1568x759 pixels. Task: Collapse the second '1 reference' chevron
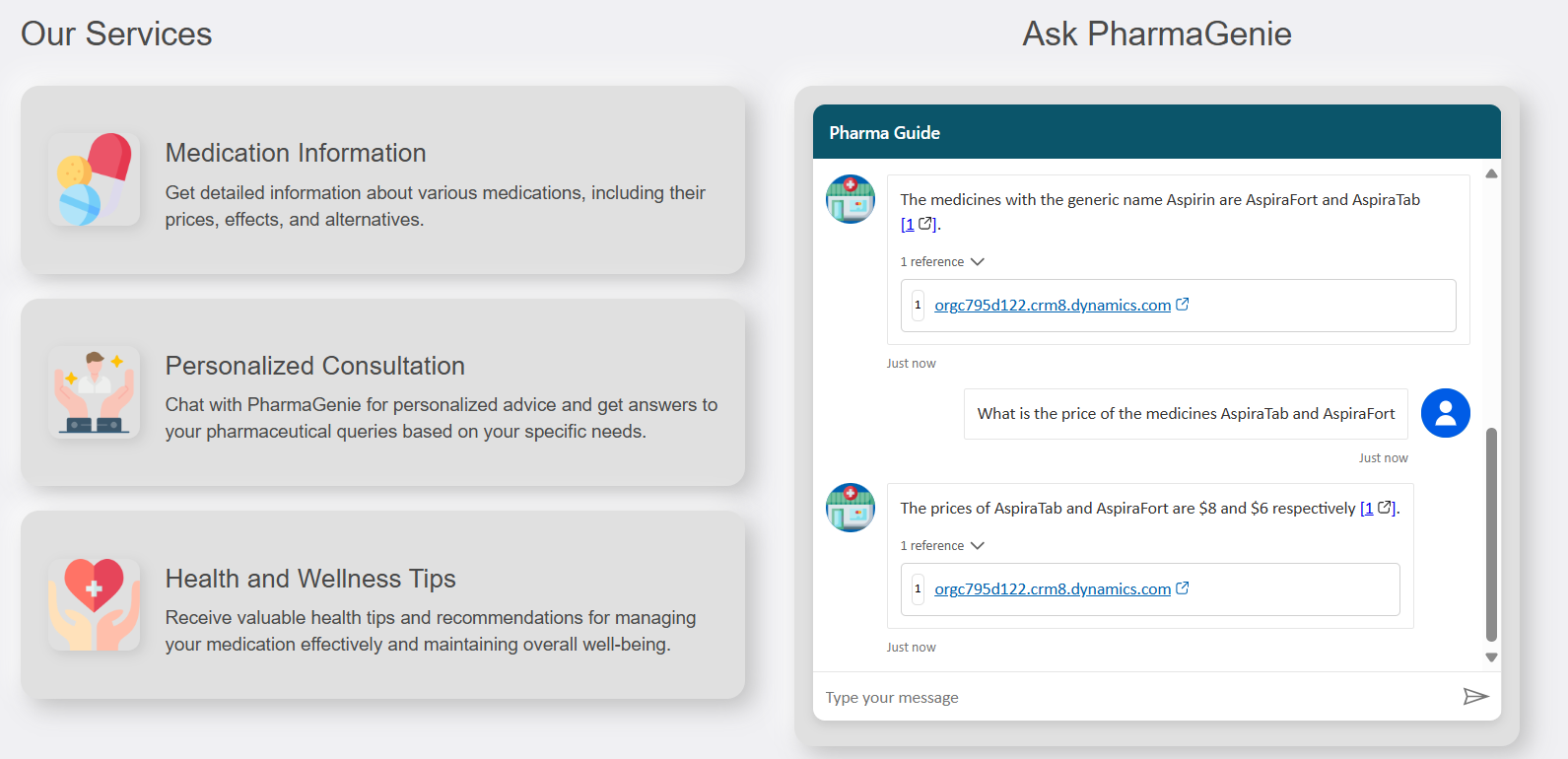tap(978, 546)
